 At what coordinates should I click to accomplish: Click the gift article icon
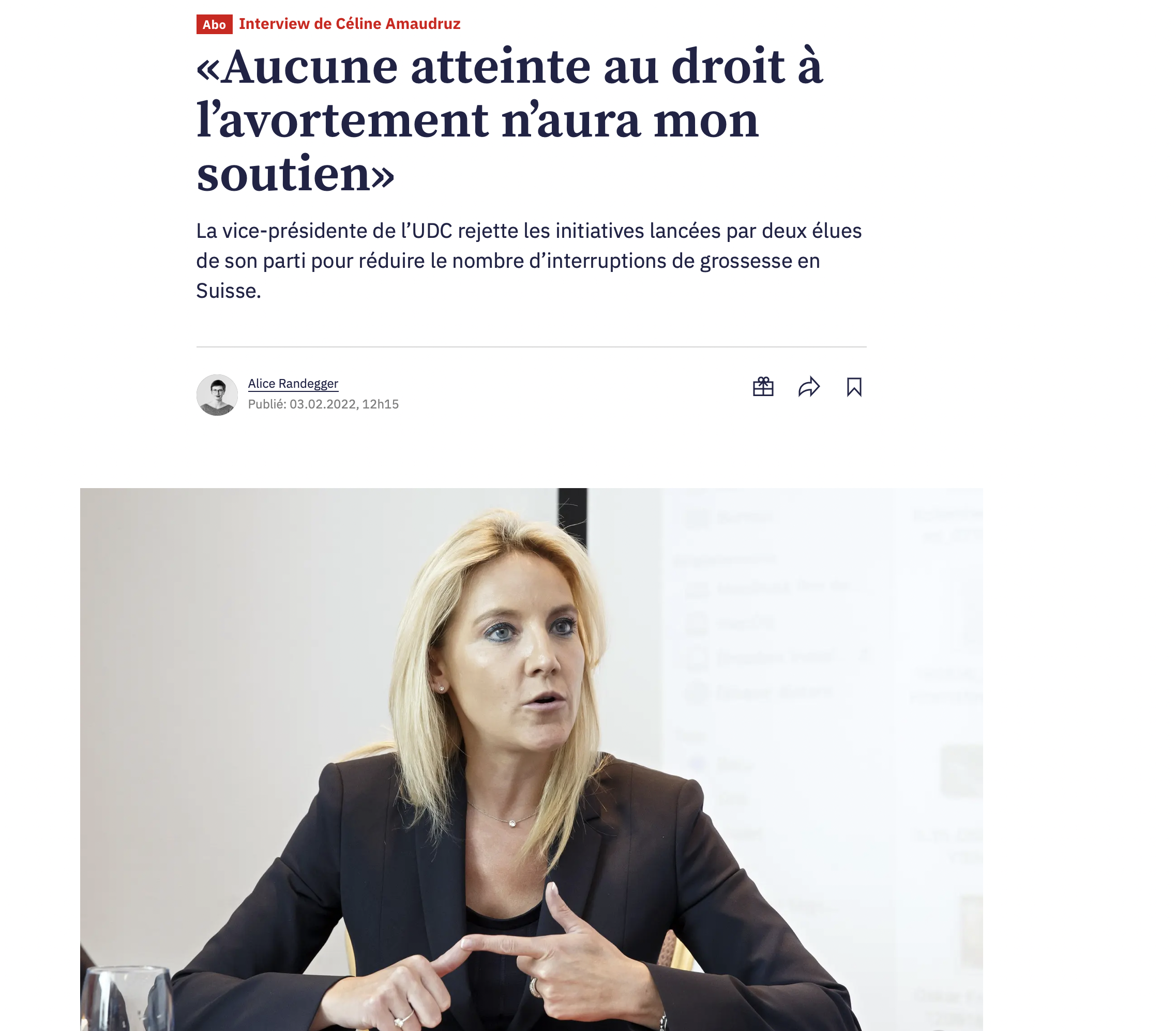pos(763,387)
